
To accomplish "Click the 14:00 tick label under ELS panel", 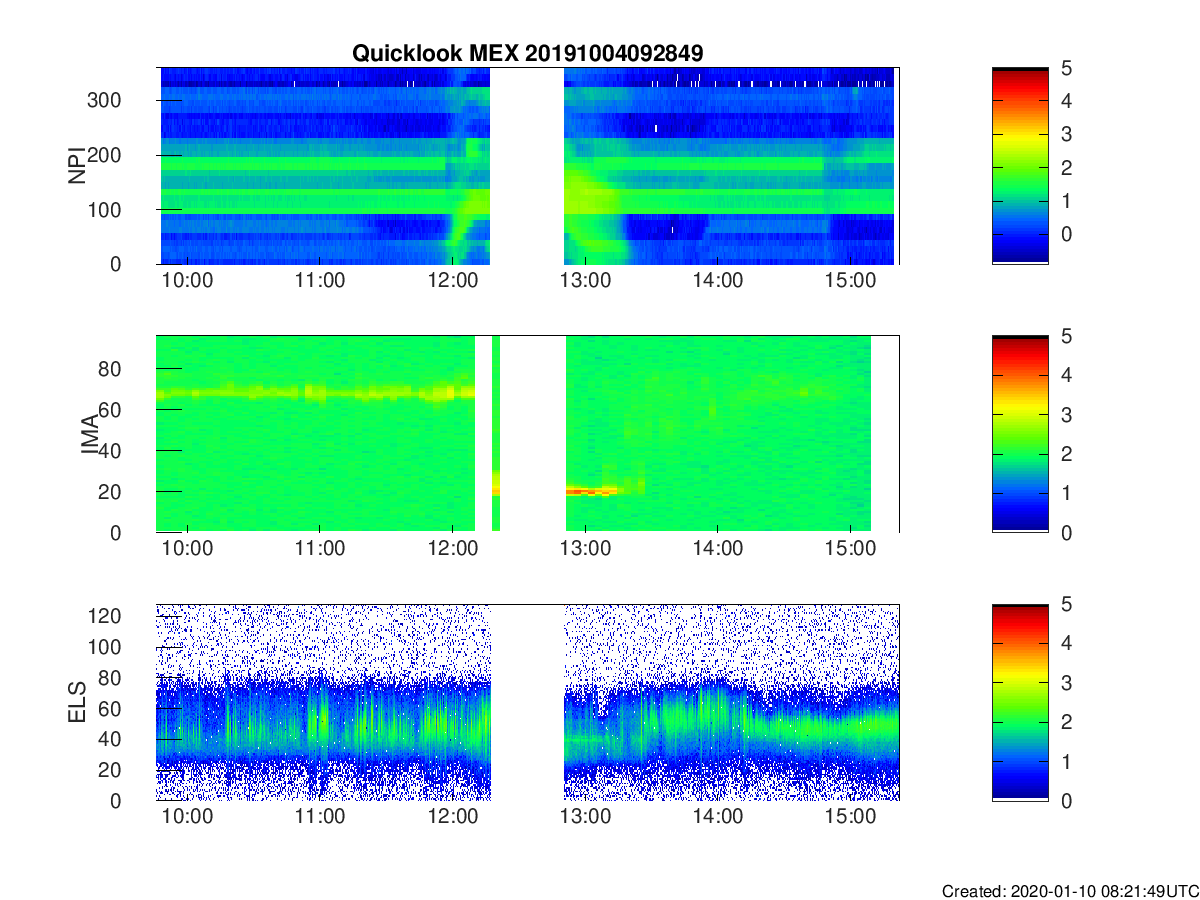I will tap(717, 818).
